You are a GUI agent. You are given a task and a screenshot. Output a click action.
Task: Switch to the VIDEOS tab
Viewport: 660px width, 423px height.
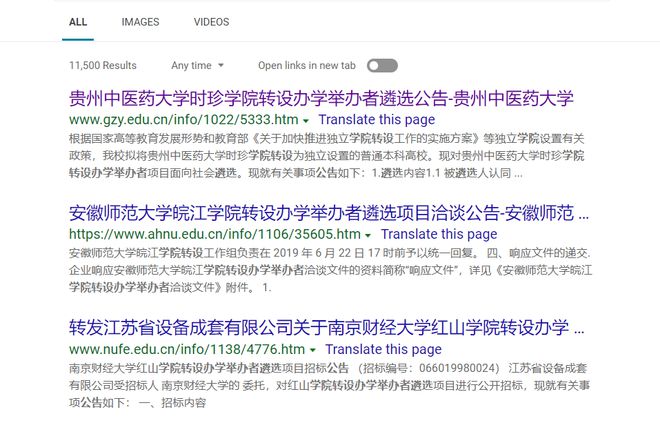tap(211, 21)
